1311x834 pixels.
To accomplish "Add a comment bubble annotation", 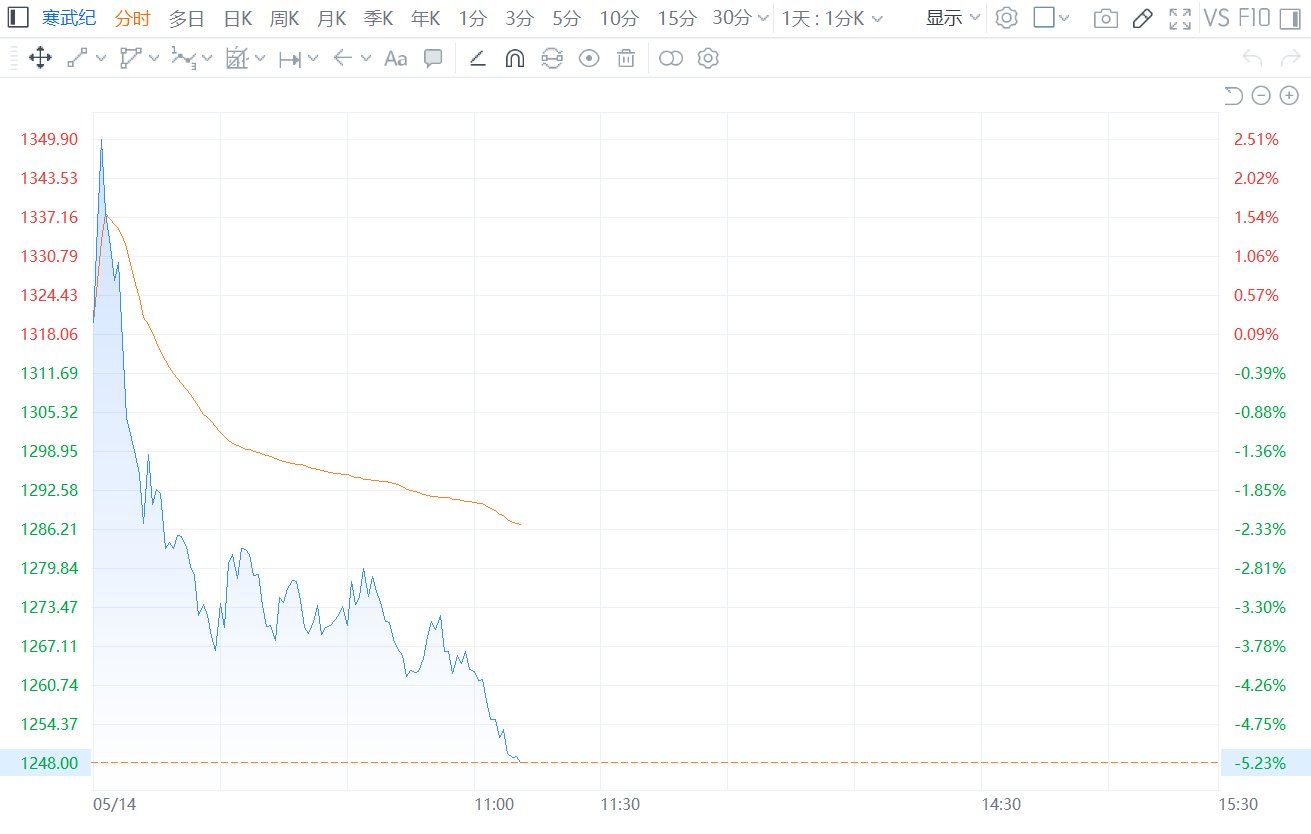I will pos(433,58).
